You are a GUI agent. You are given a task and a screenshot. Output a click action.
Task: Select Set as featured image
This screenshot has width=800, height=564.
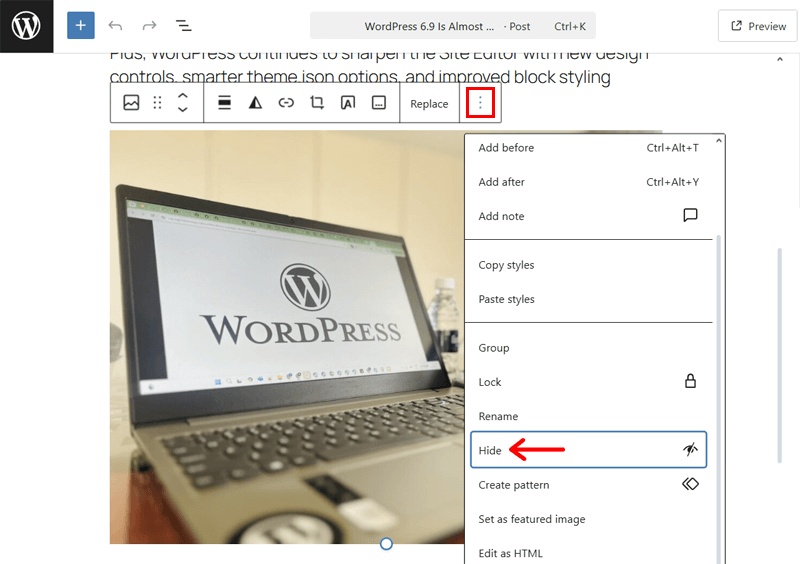(588, 519)
